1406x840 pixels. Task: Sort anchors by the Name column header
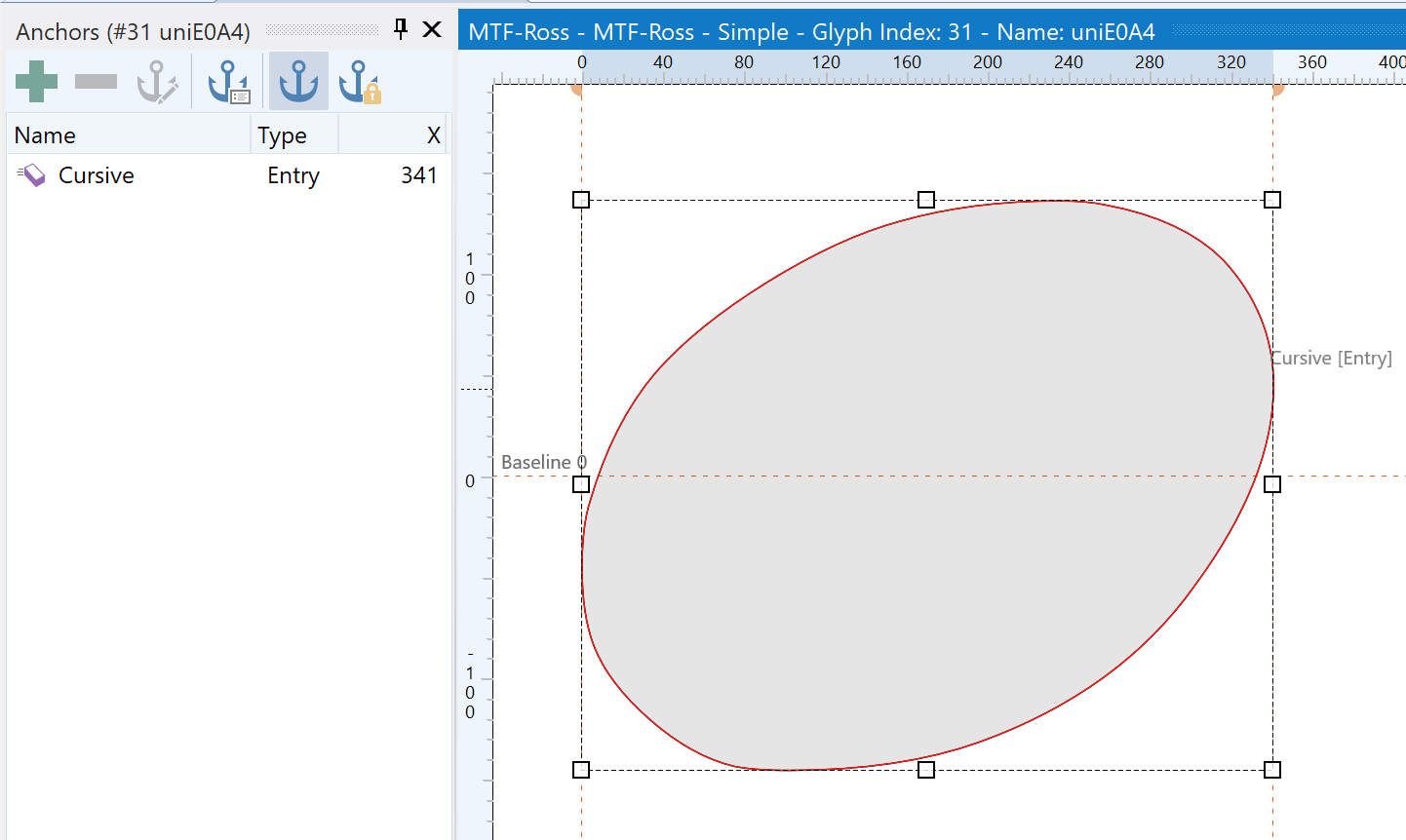(127, 135)
